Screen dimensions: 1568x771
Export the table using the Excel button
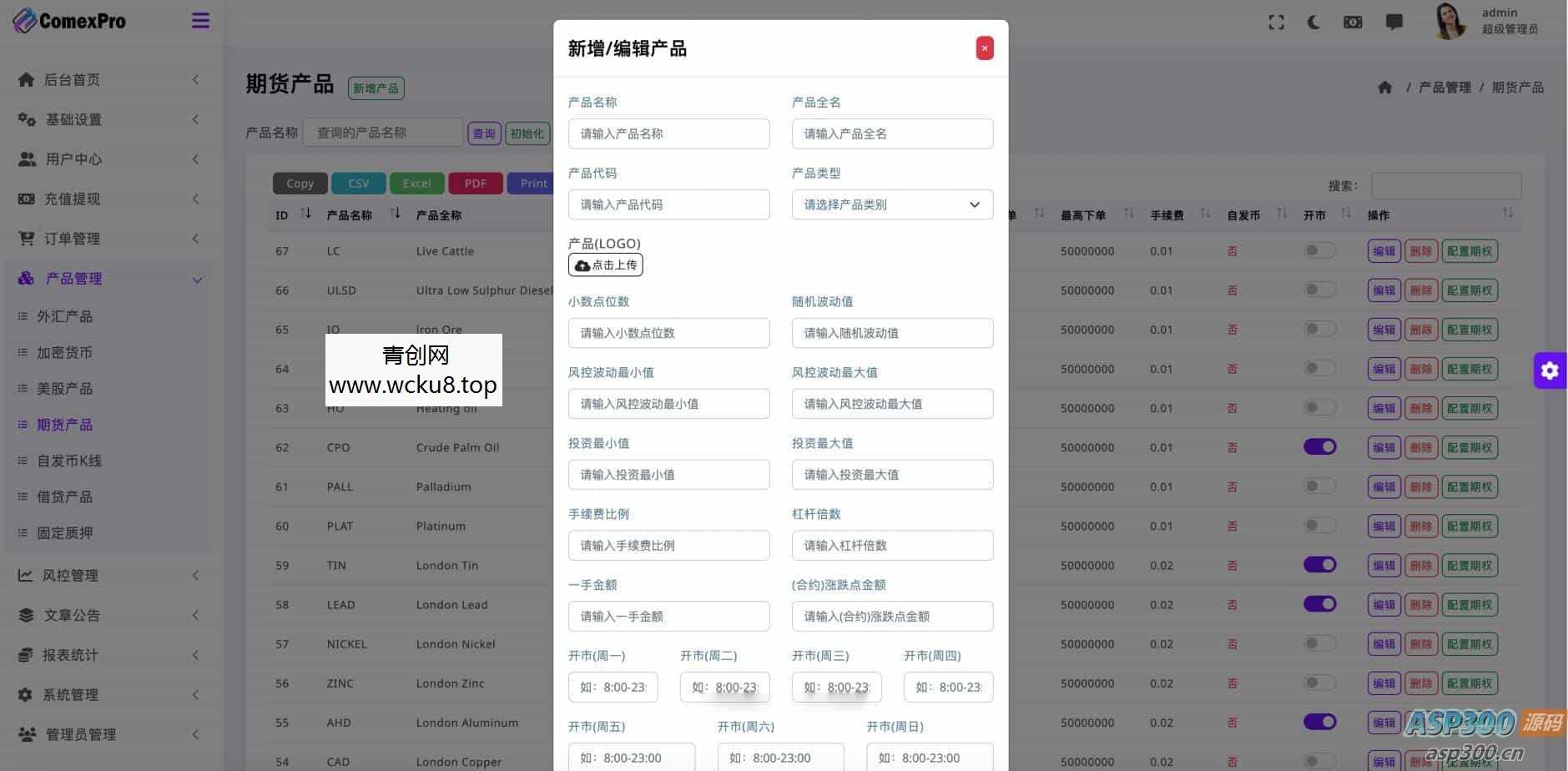416,183
